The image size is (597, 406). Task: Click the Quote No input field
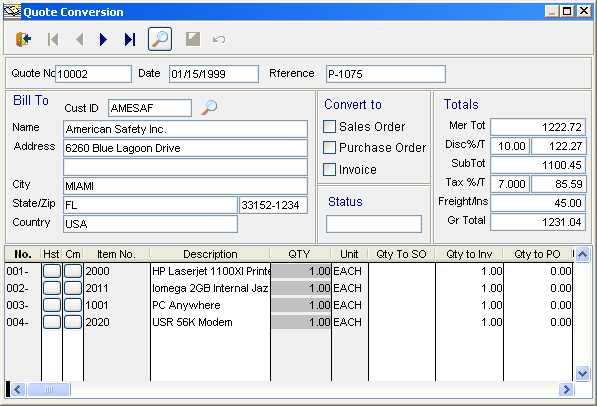point(93,74)
